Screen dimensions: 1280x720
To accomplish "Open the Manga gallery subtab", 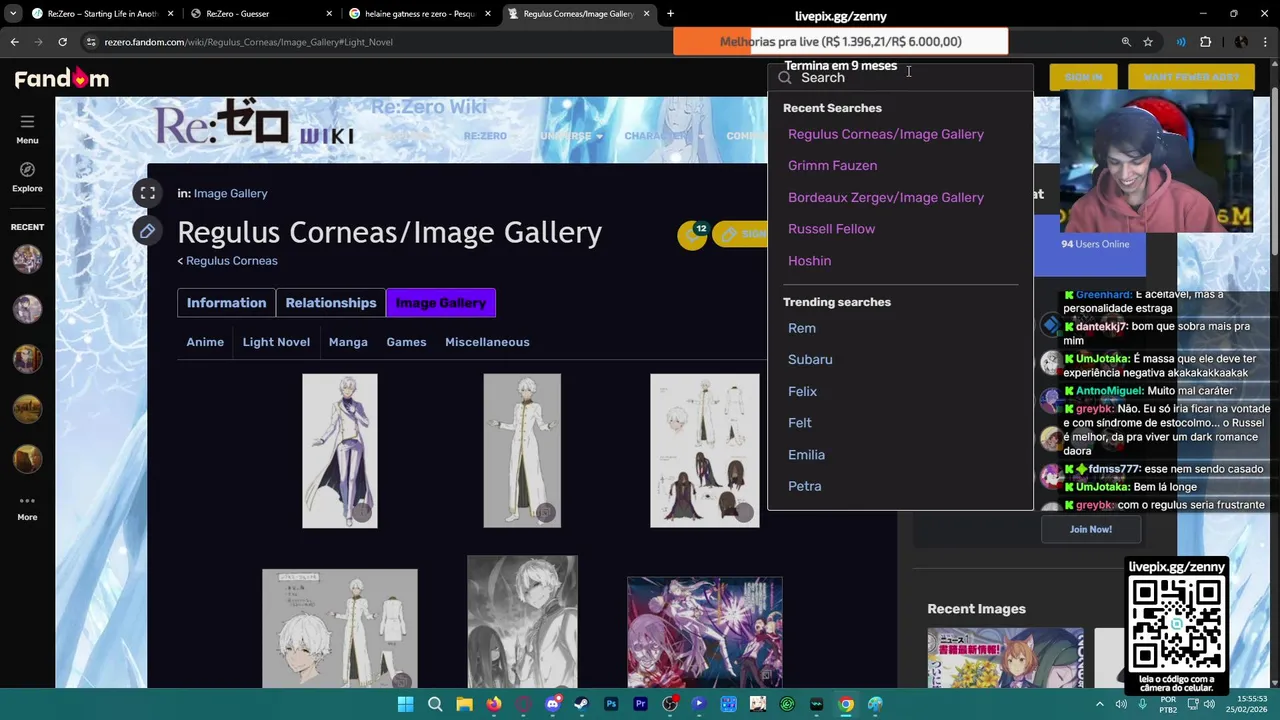I will point(348,342).
